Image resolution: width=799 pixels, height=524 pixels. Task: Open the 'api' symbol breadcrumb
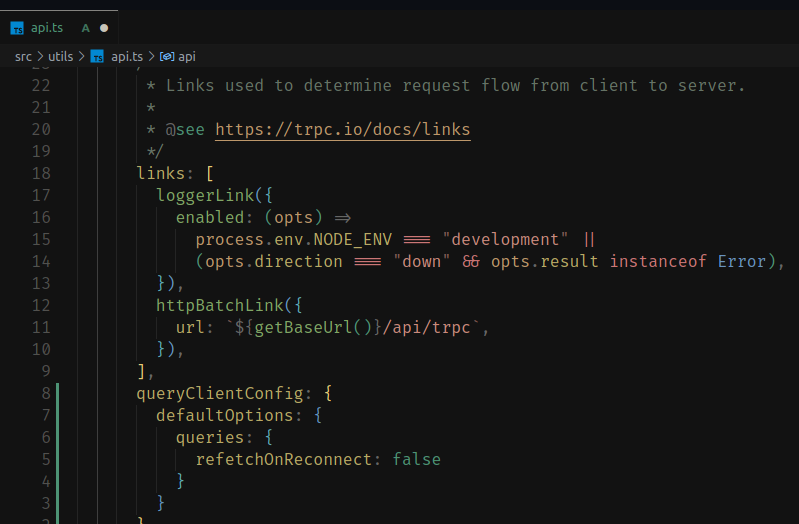coord(187,56)
